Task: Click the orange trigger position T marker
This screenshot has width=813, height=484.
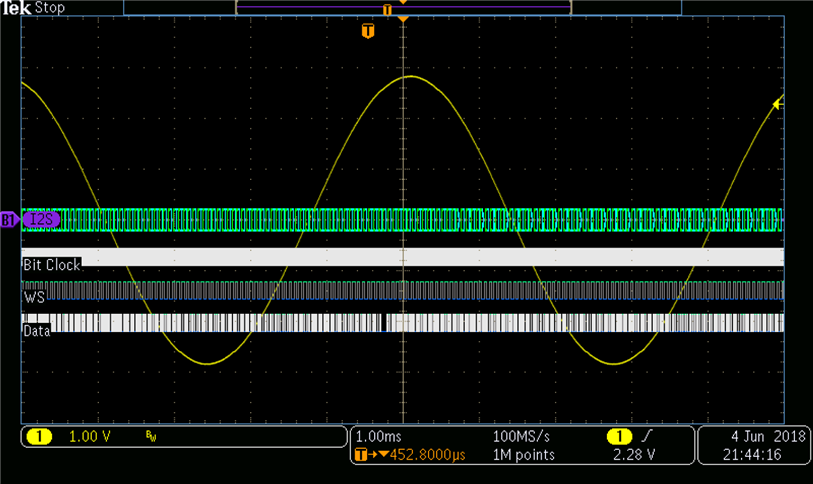Action: pyautogui.click(x=368, y=32)
